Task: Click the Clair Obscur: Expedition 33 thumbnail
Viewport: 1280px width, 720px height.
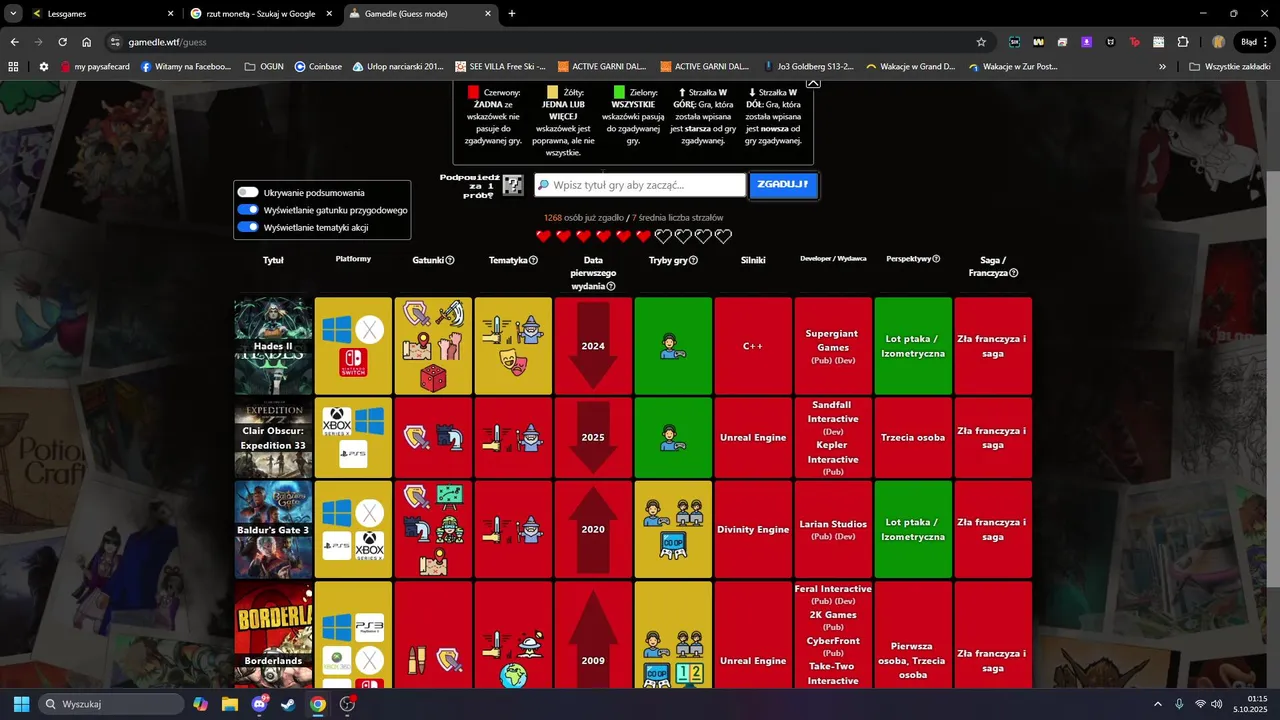Action: [x=273, y=438]
